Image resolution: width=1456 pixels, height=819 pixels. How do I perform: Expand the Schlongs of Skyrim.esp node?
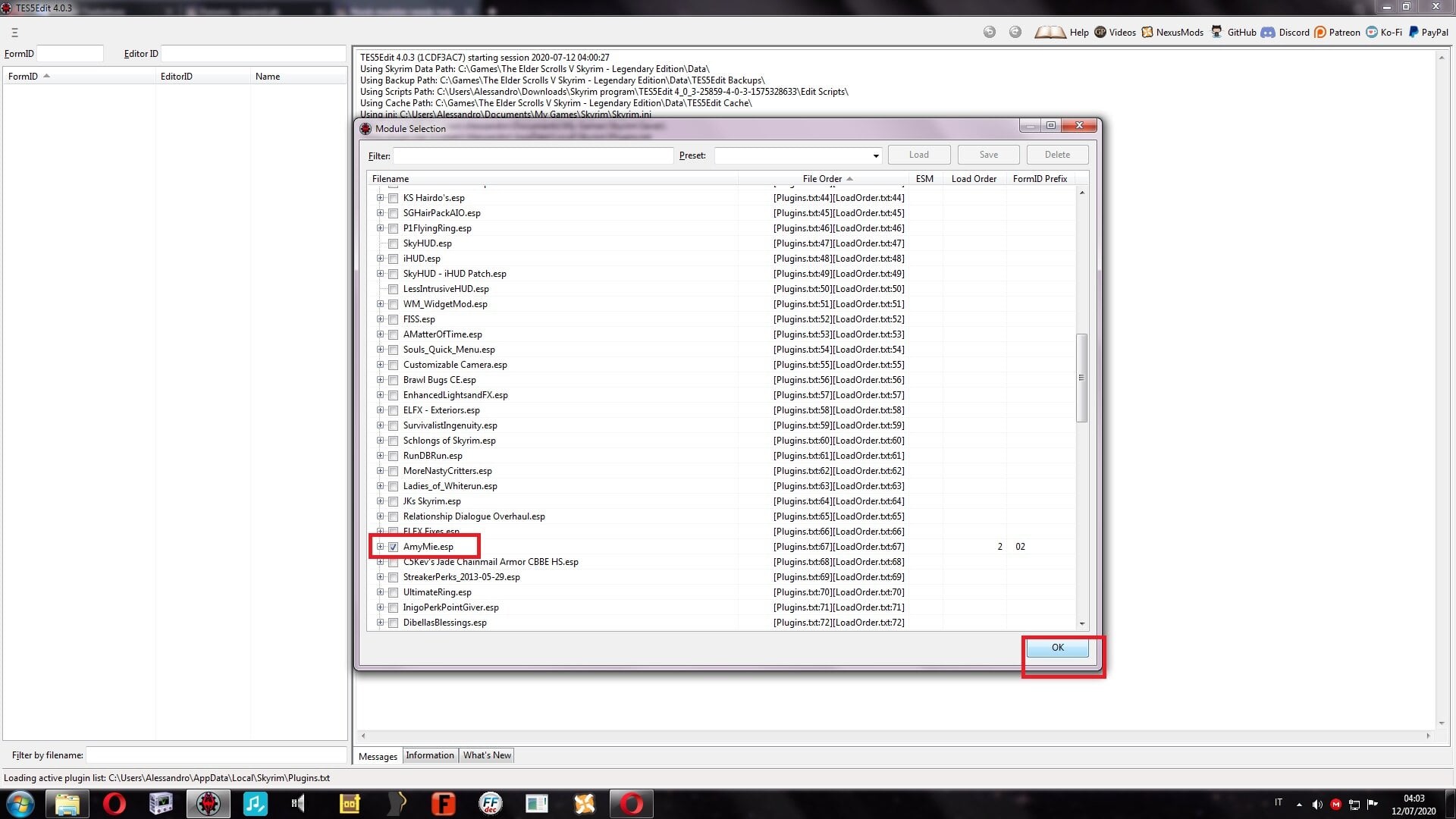pyautogui.click(x=380, y=441)
